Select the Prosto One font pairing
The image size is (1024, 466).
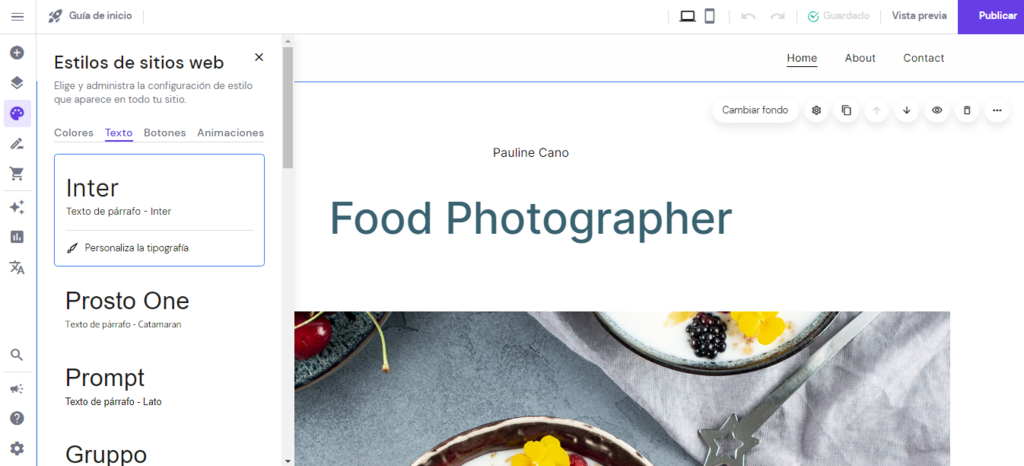click(x=159, y=309)
